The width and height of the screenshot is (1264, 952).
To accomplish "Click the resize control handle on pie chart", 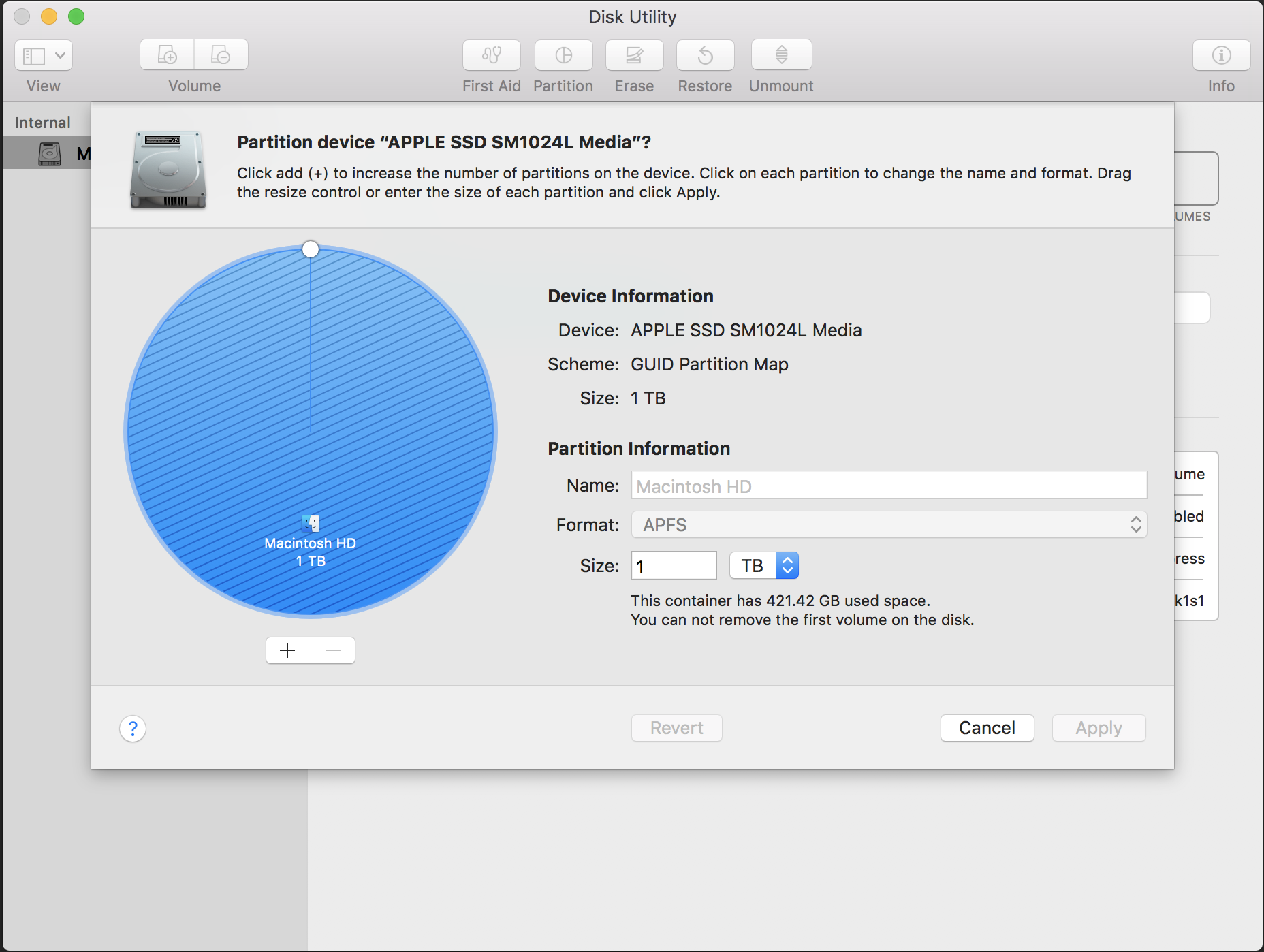I will point(311,249).
